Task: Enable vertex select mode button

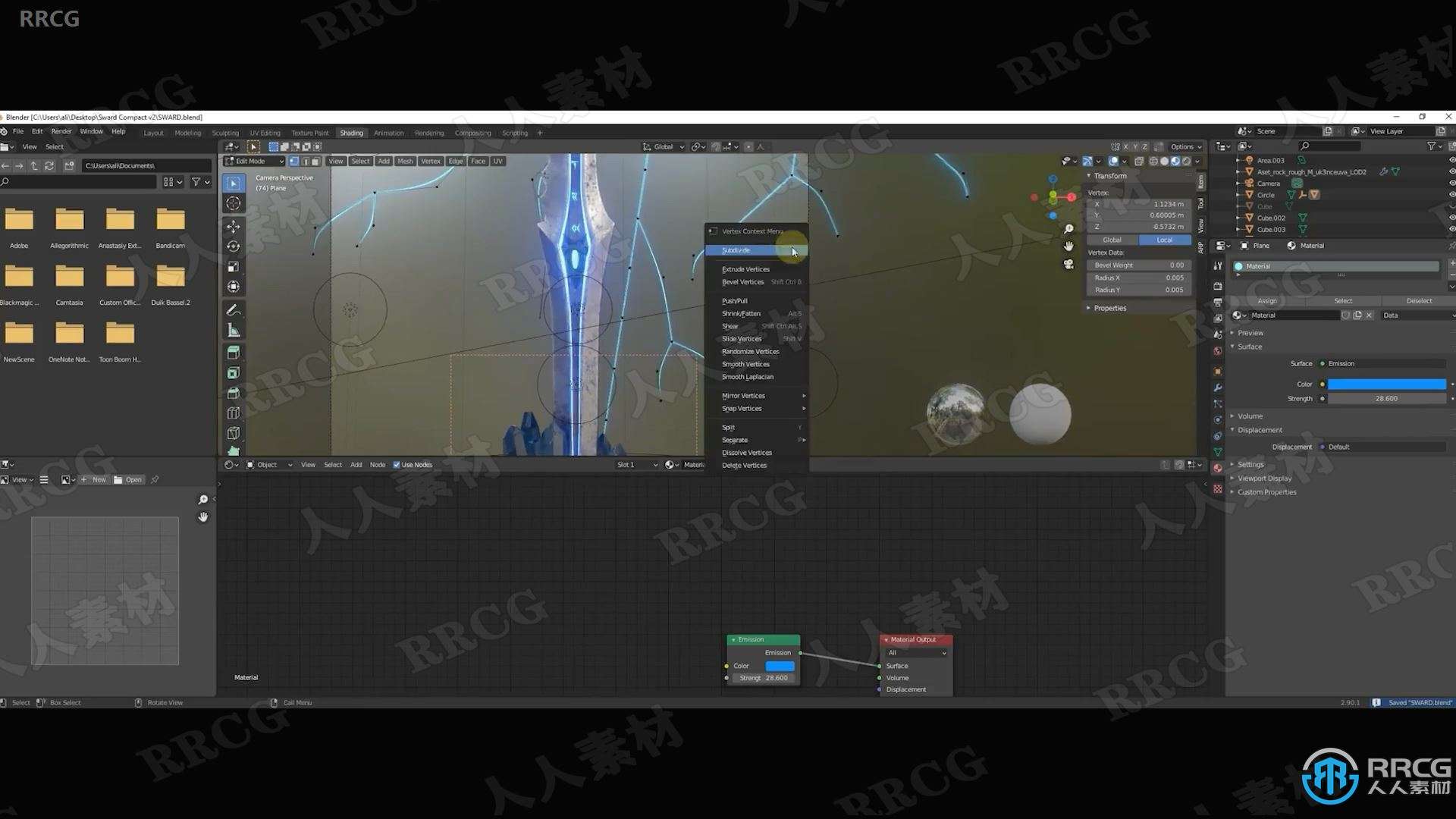Action: point(294,162)
